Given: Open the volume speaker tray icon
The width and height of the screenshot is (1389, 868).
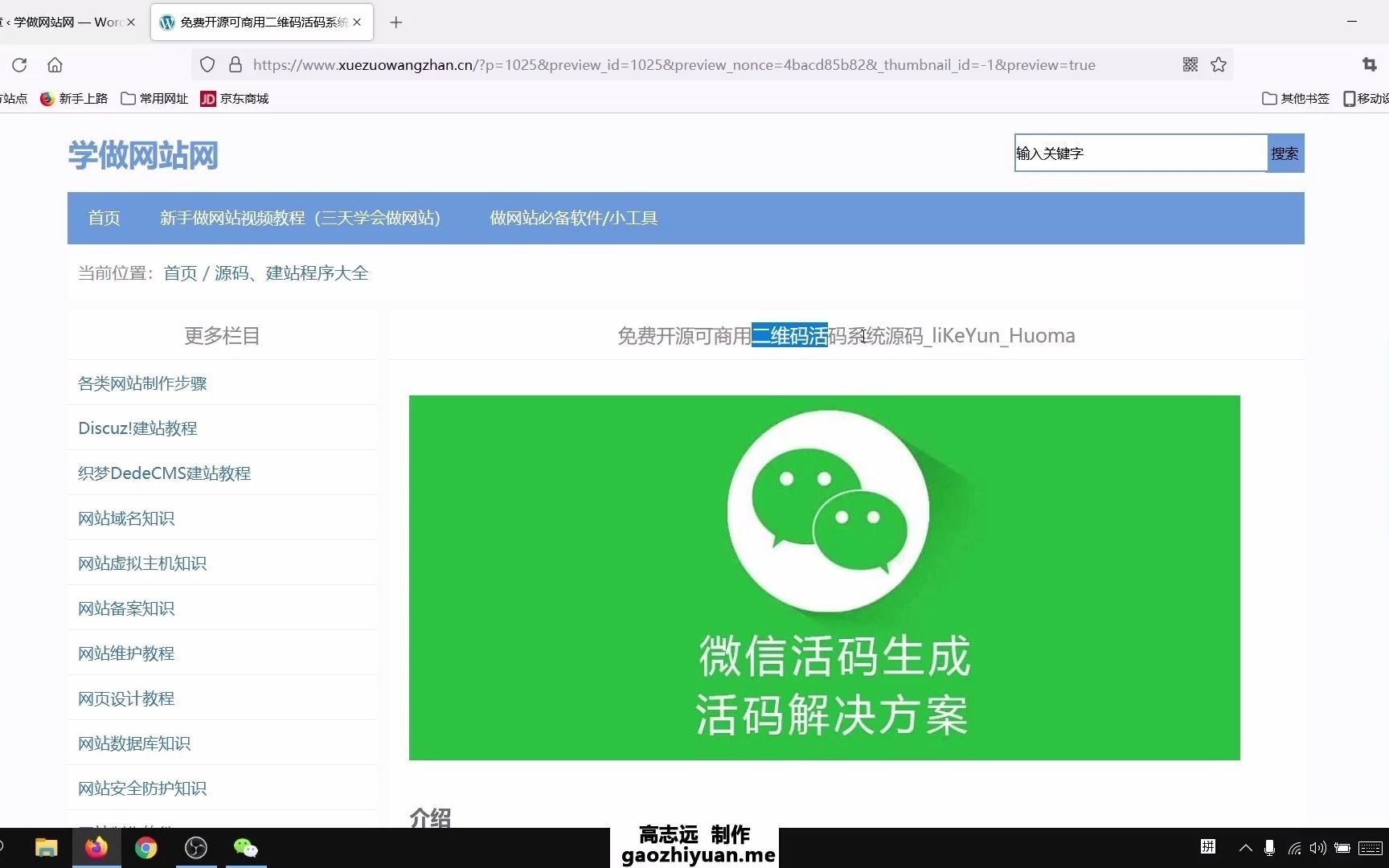Looking at the screenshot, I should [1317, 847].
